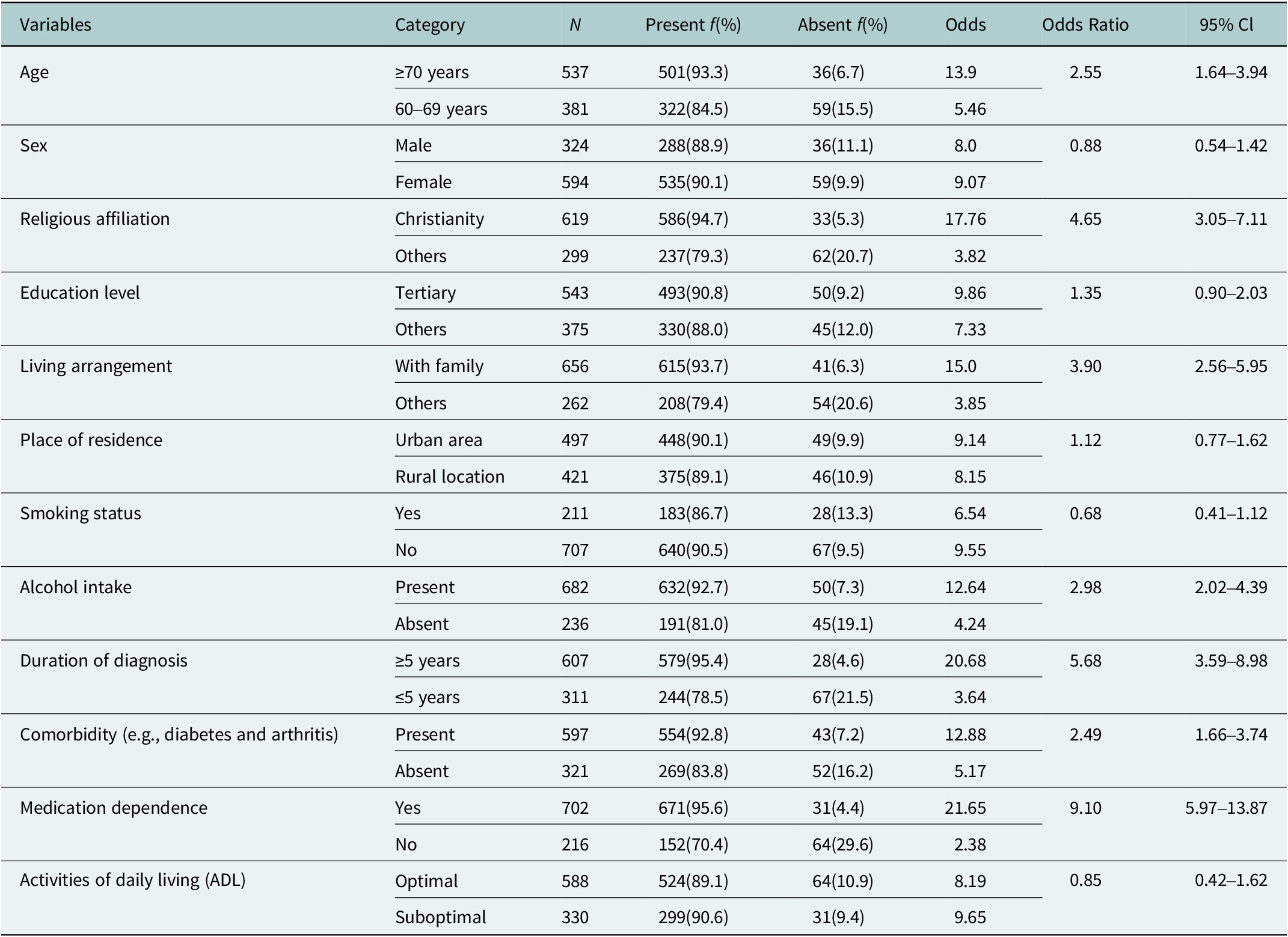Image resolution: width=1288 pixels, height=937 pixels.
Task: Click the Smoking status variable
Action: 81,513
